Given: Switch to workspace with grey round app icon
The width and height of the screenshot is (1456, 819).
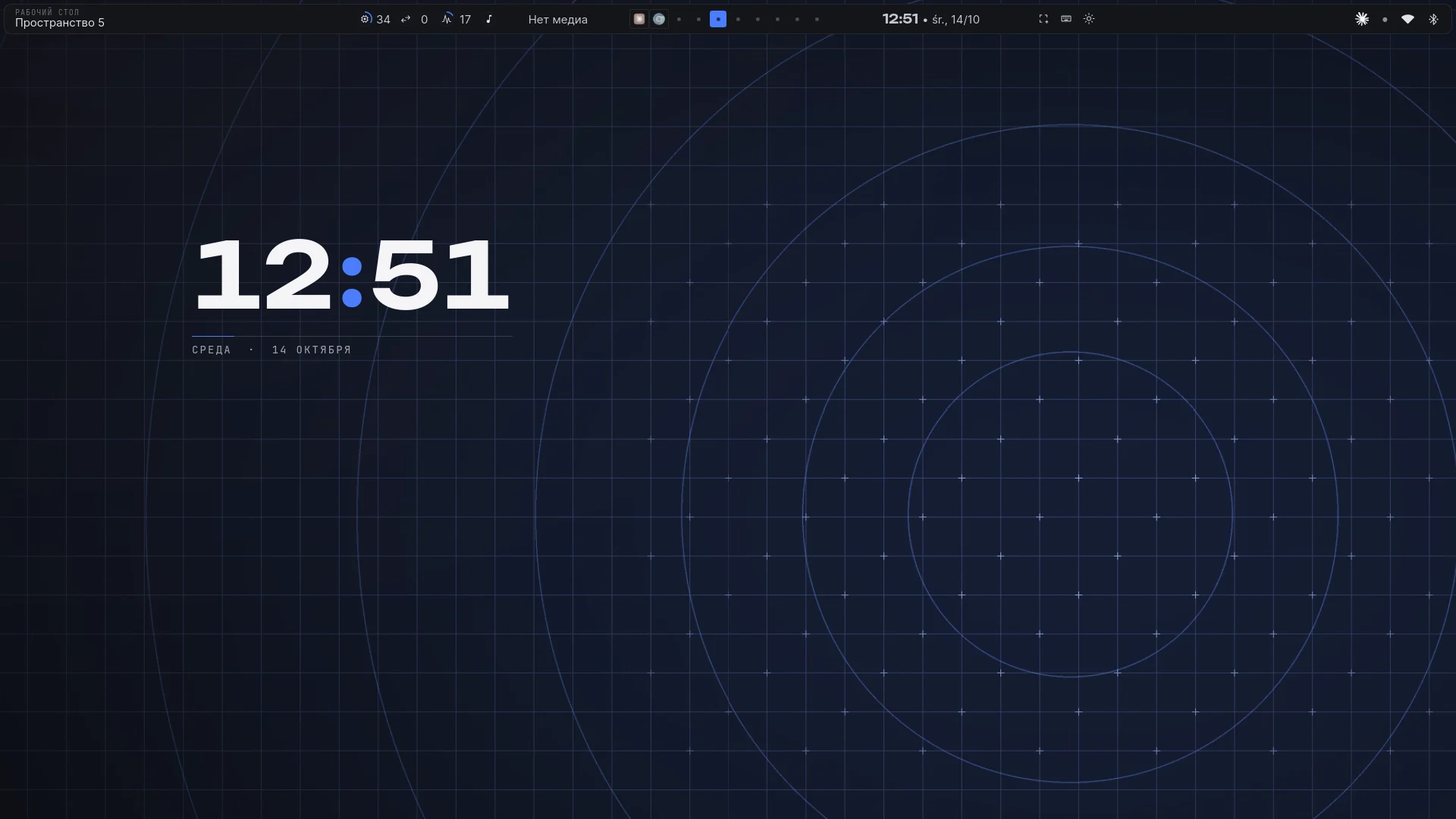Looking at the screenshot, I should 659,19.
